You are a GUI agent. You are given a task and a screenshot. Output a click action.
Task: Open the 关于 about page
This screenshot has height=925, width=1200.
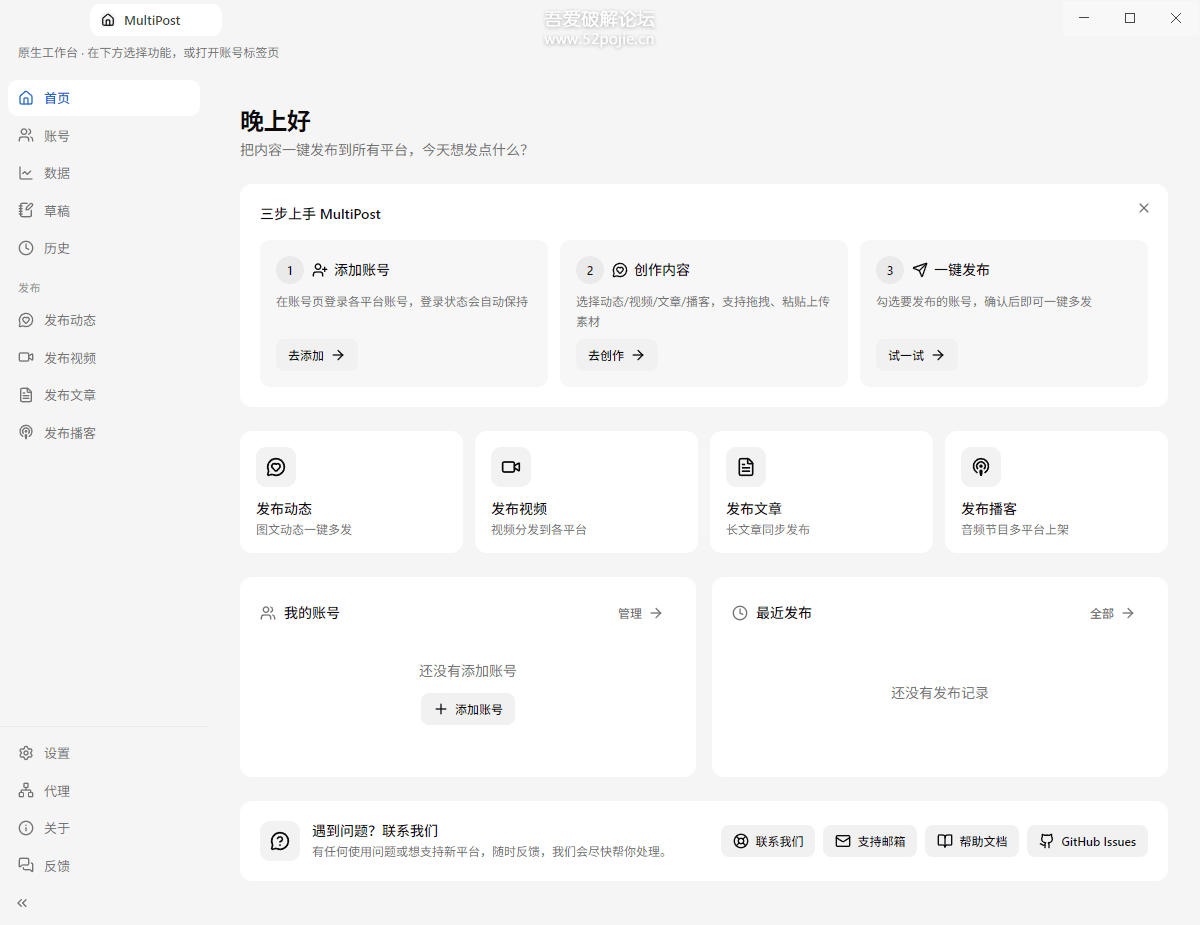(104, 828)
